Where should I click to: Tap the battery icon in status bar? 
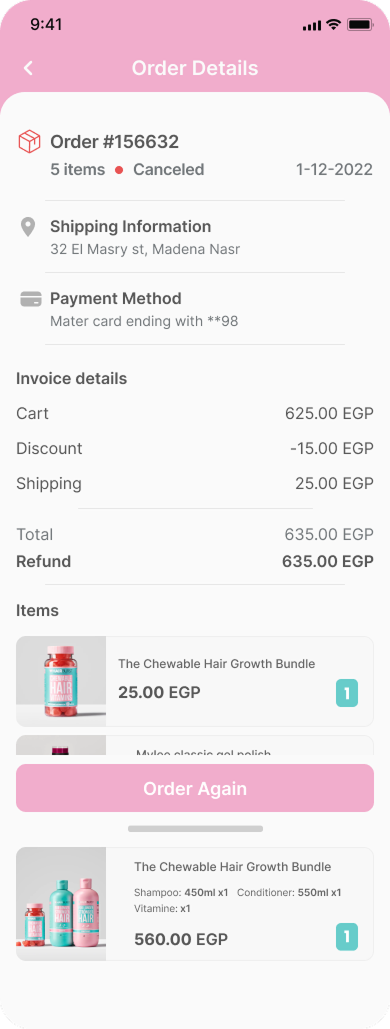pyautogui.click(x=360, y=25)
